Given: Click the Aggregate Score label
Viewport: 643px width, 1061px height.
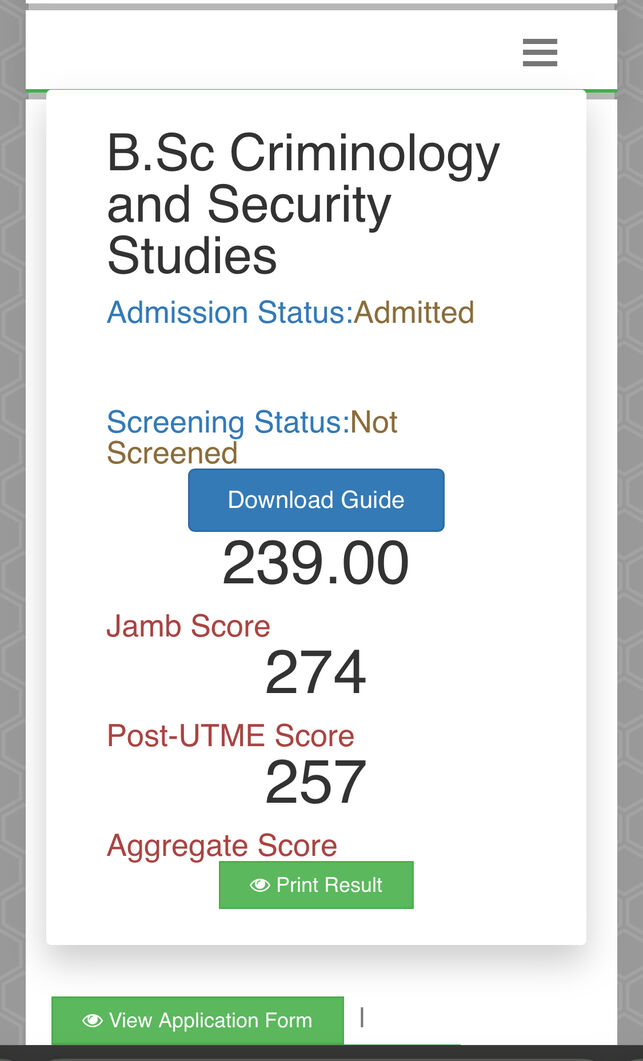Looking at the screenshot, I should tap(222, 846).
